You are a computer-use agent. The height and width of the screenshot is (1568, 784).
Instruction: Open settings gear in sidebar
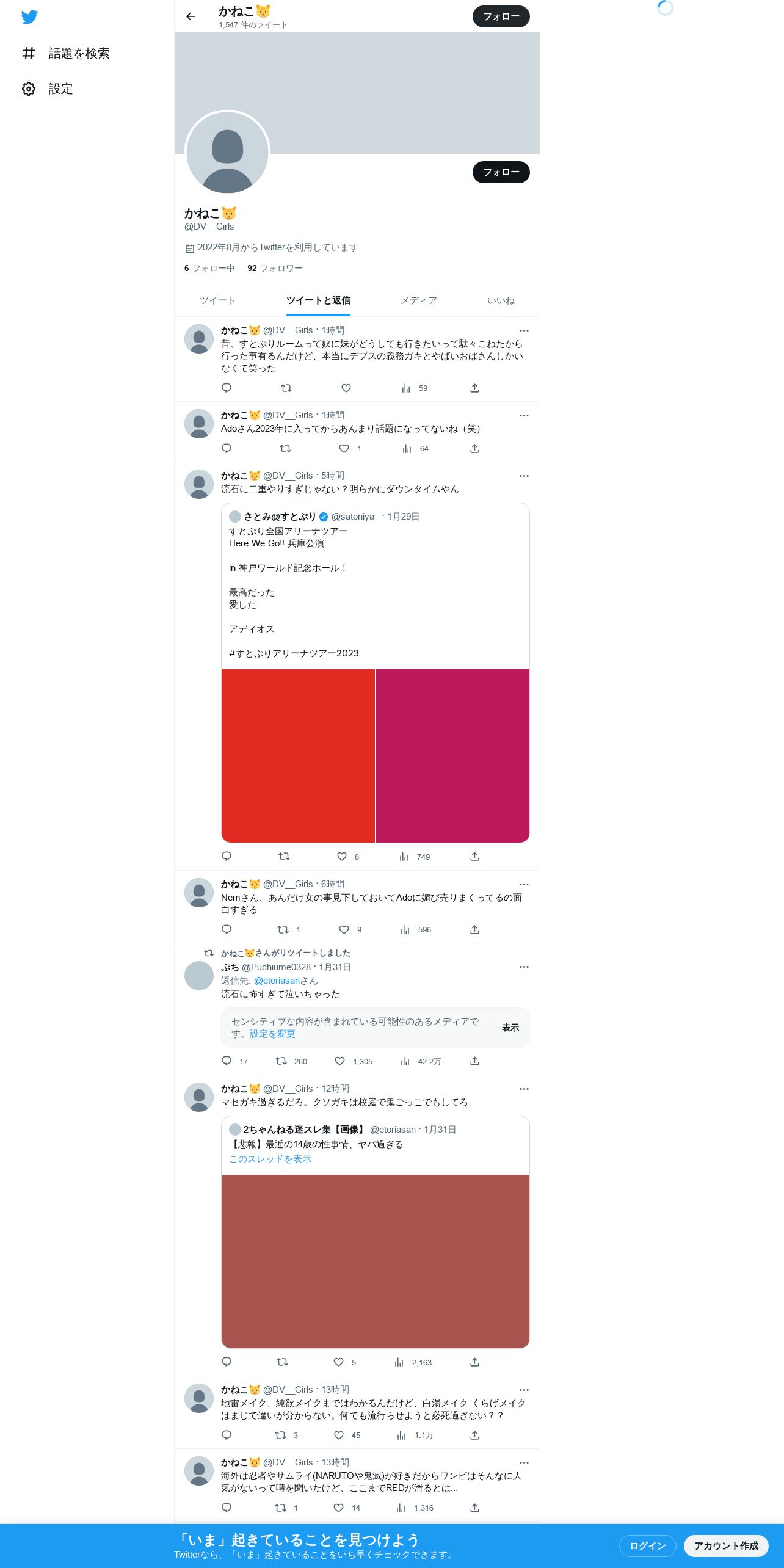(x=29, y=89)
